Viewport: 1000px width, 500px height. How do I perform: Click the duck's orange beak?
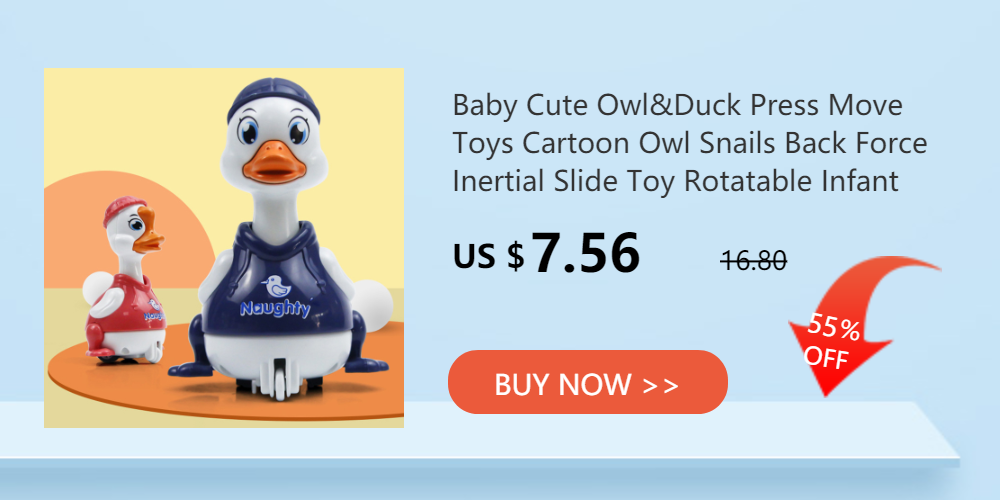[x=274, y=159]
